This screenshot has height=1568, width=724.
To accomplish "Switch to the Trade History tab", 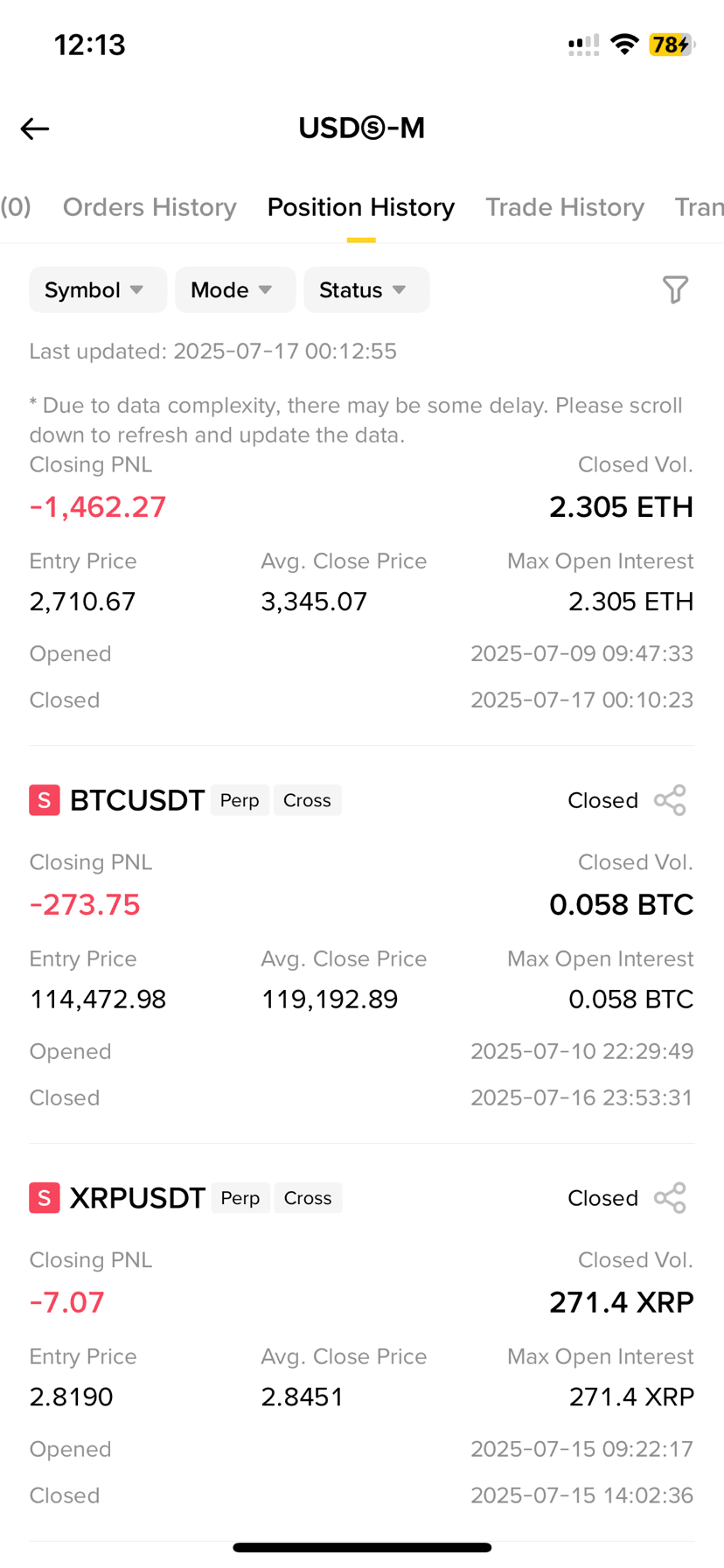I will (565, 207).
